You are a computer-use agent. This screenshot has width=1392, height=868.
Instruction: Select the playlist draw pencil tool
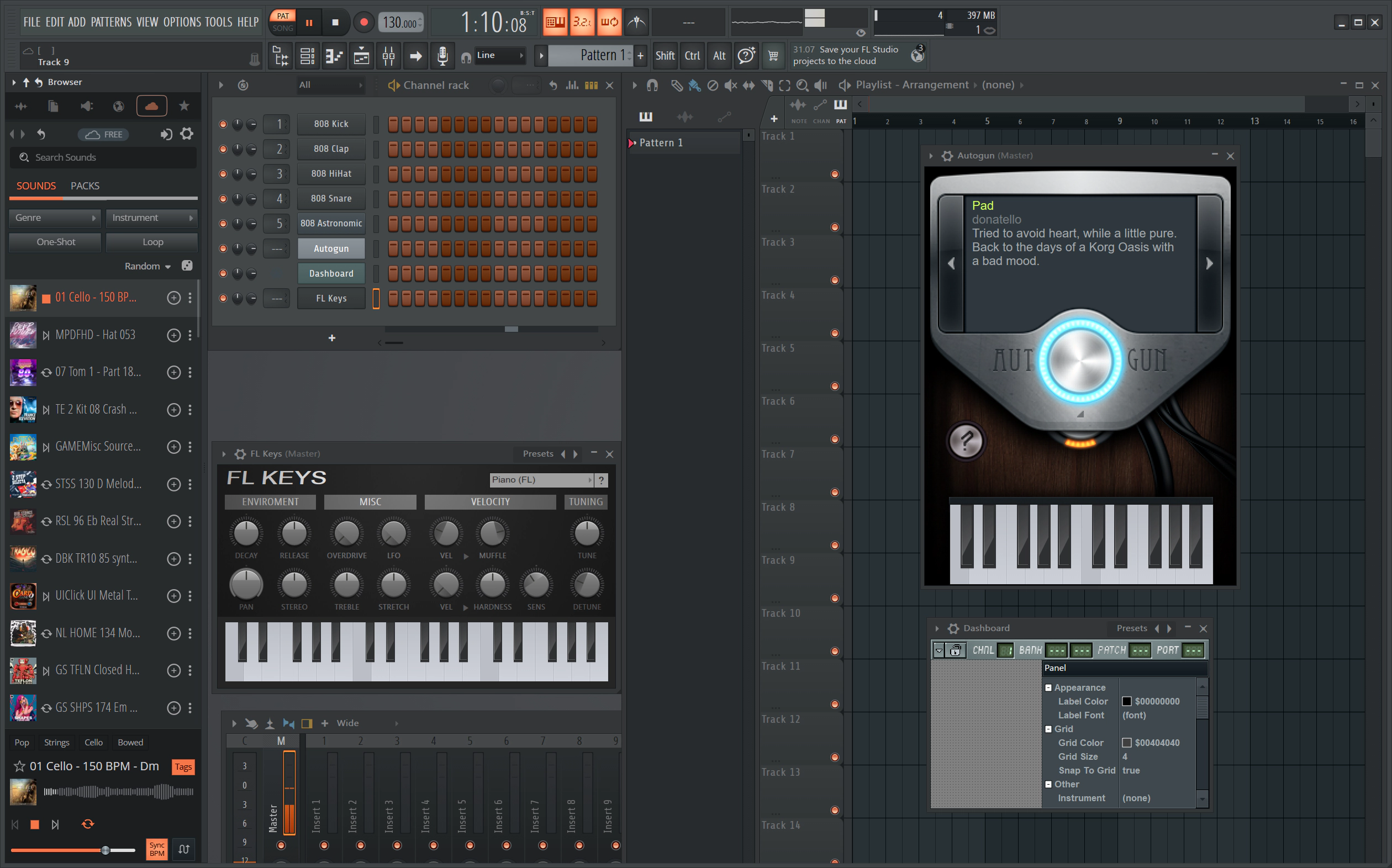pyautogui.click(x=677, y=86)
